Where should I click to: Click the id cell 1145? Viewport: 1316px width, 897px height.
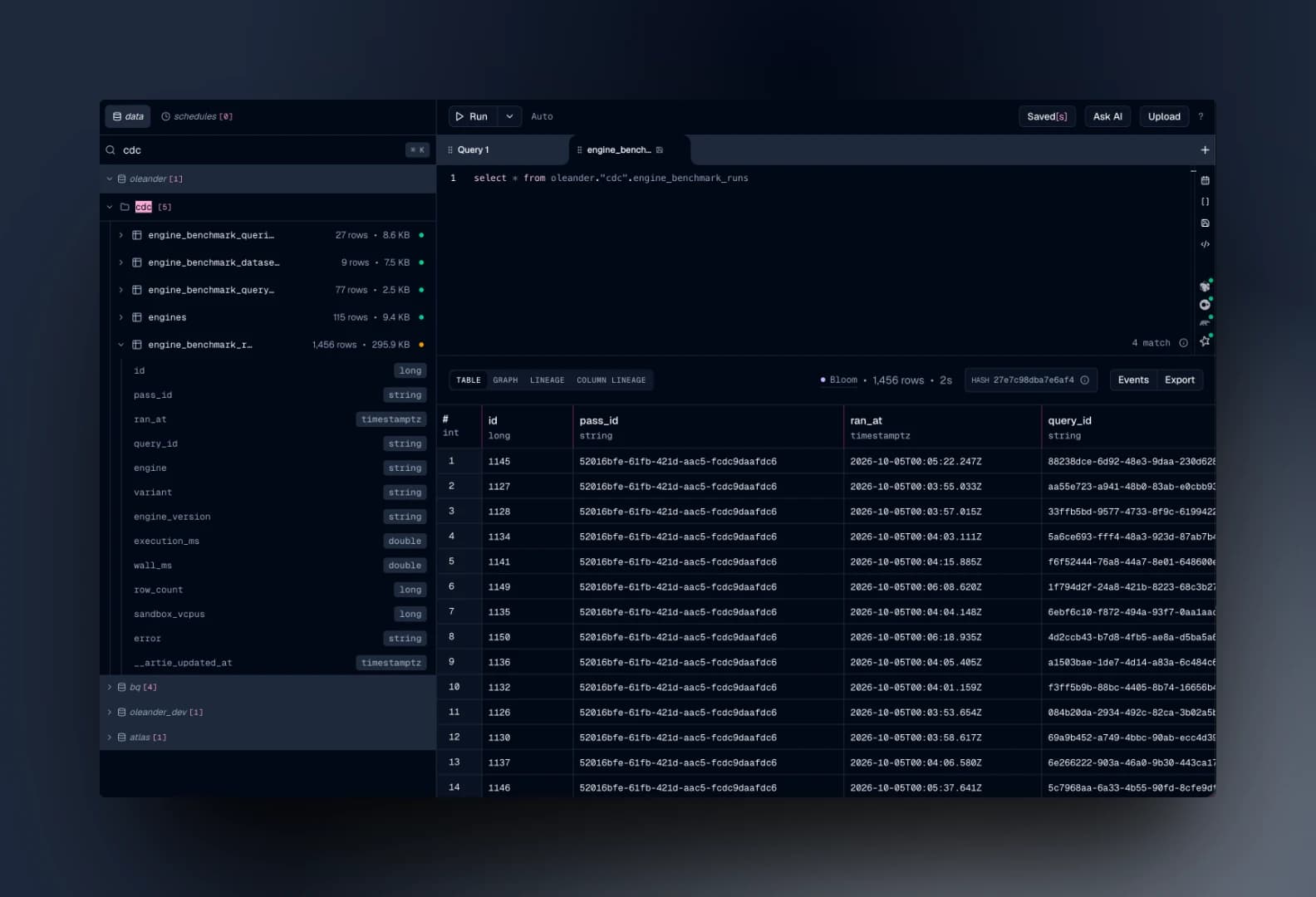[x=527, y=462]
